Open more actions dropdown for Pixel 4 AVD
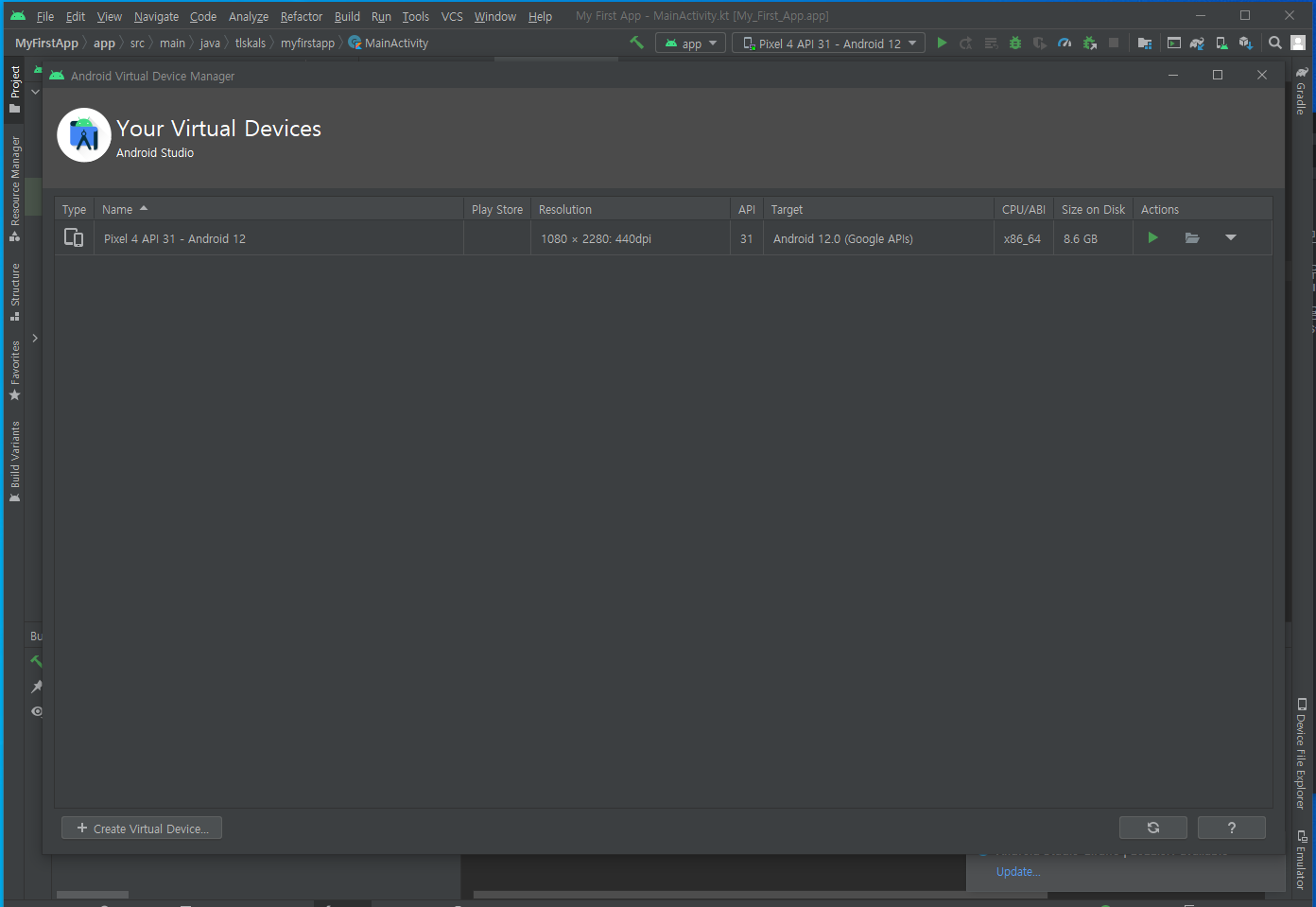Screen dimensions: 1316x907 [1231, 237]
